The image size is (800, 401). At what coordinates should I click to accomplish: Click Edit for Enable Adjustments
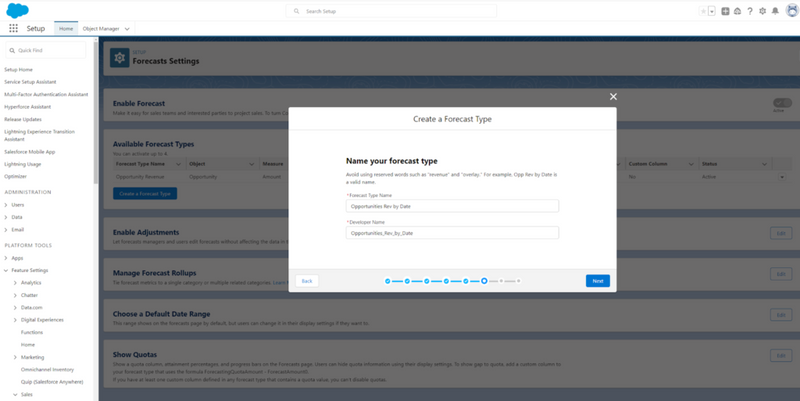pyautogui.click(x=781, y=233)
